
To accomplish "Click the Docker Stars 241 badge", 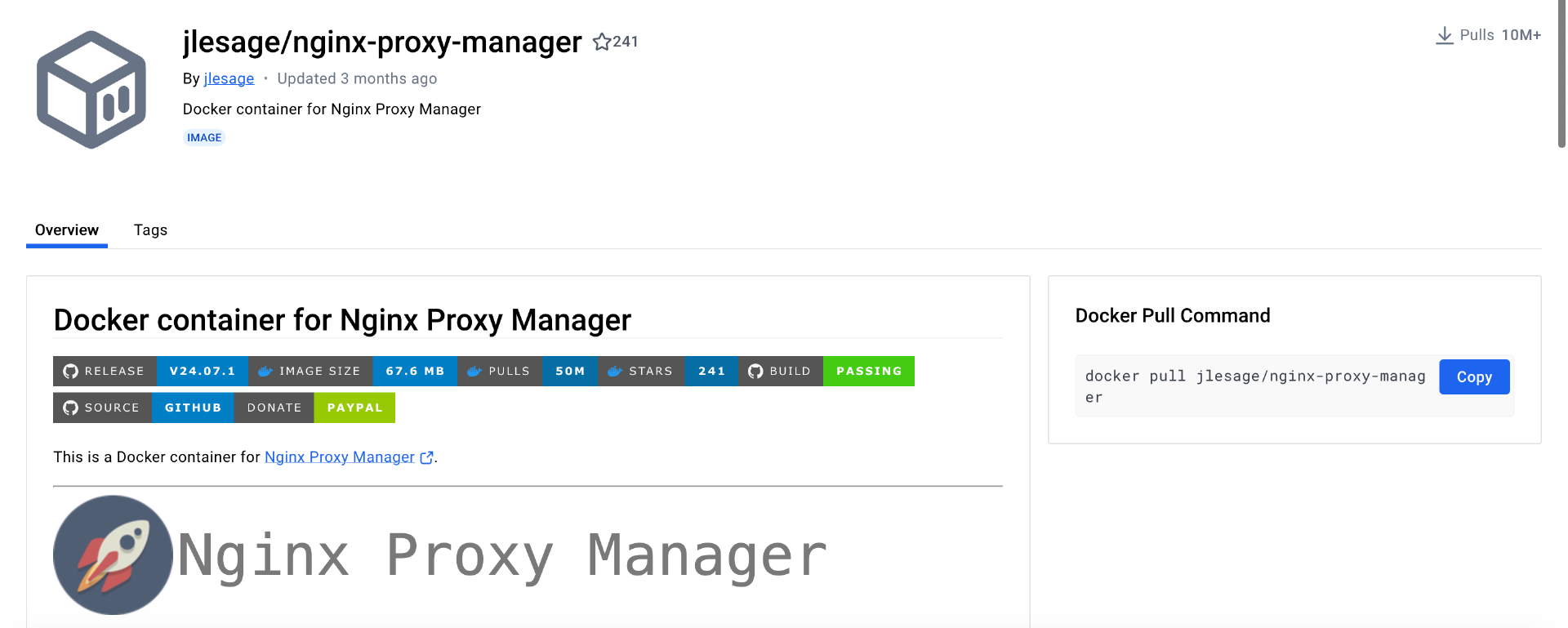I will click(667, 371).
